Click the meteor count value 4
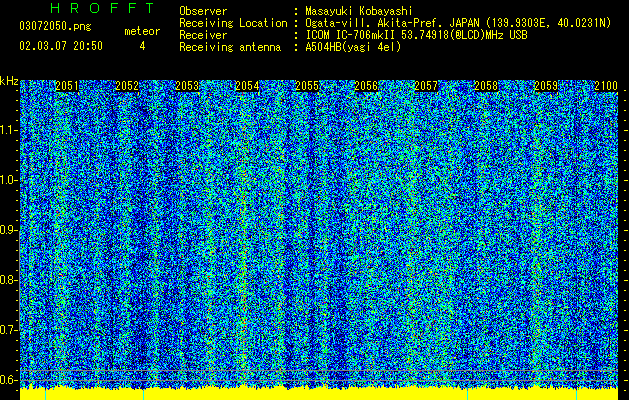 [142, 46]
